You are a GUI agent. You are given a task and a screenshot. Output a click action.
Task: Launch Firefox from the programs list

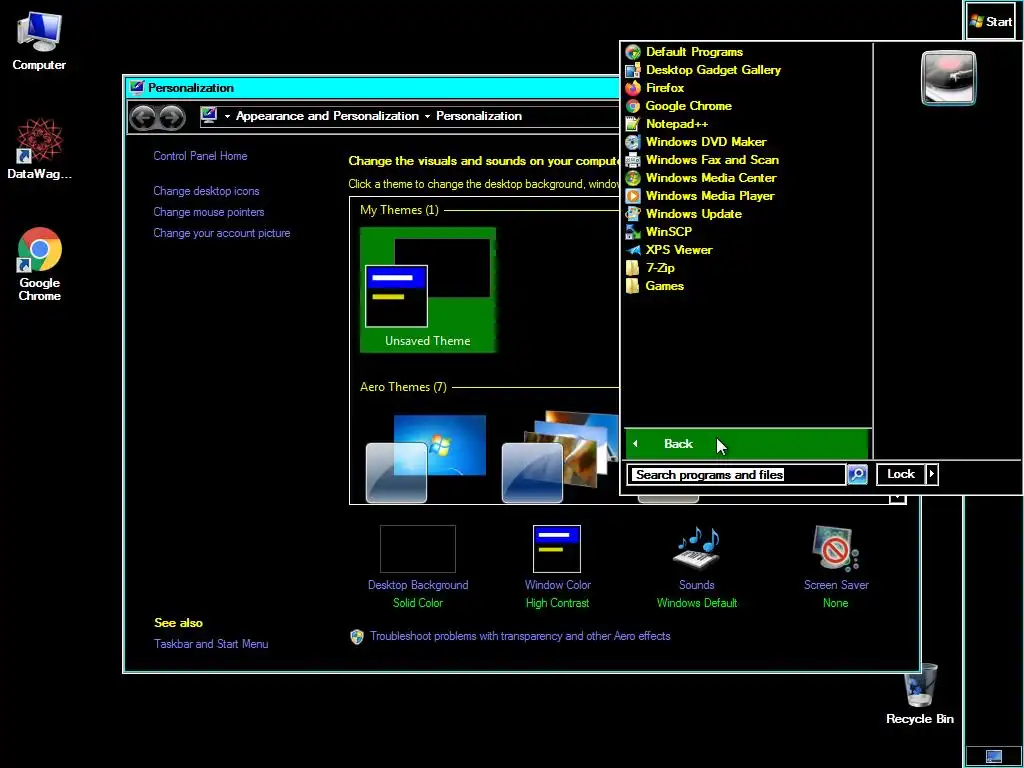tap(654, 88)
